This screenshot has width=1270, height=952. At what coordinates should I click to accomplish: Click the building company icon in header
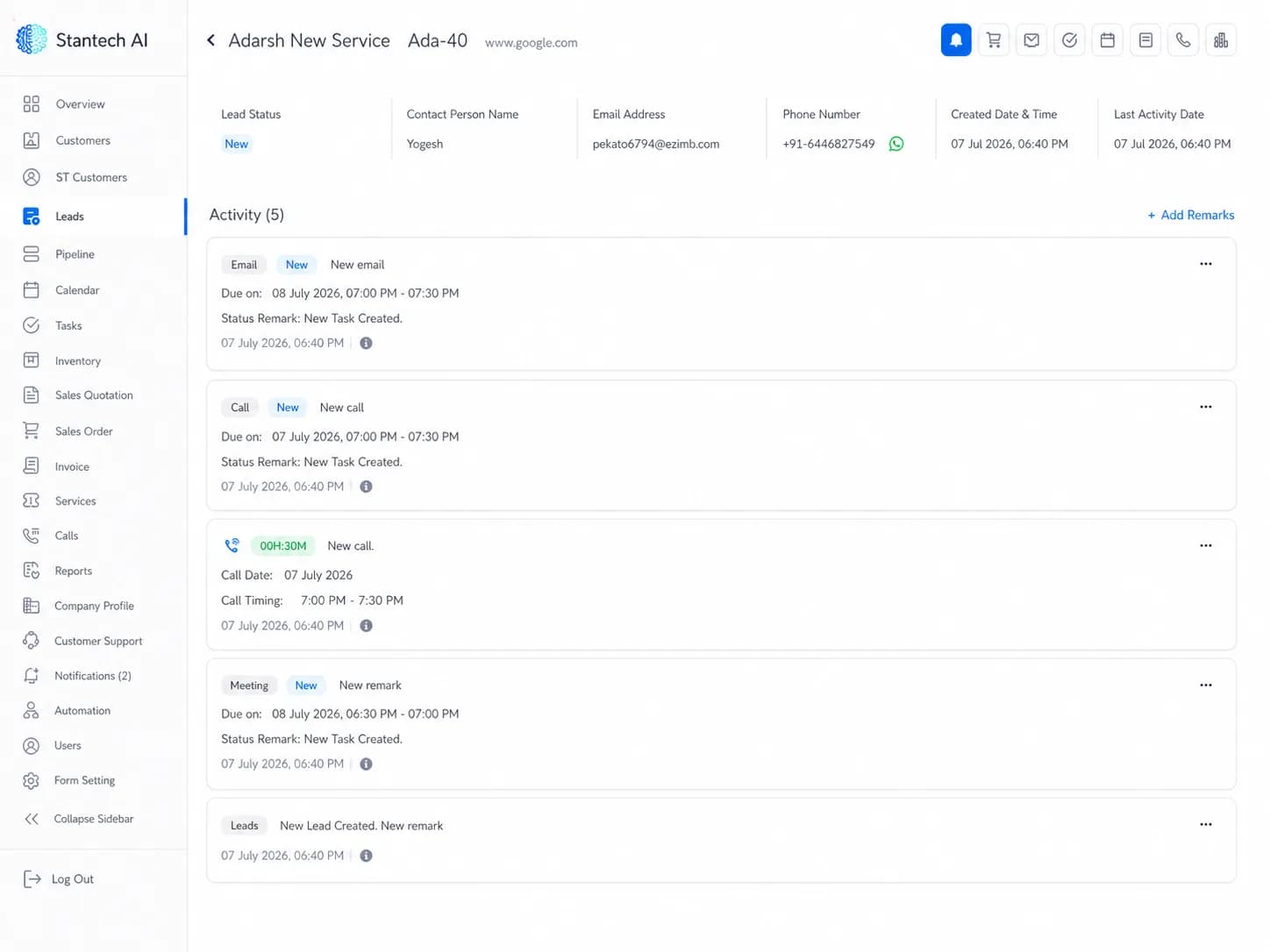coord(1221,40)
